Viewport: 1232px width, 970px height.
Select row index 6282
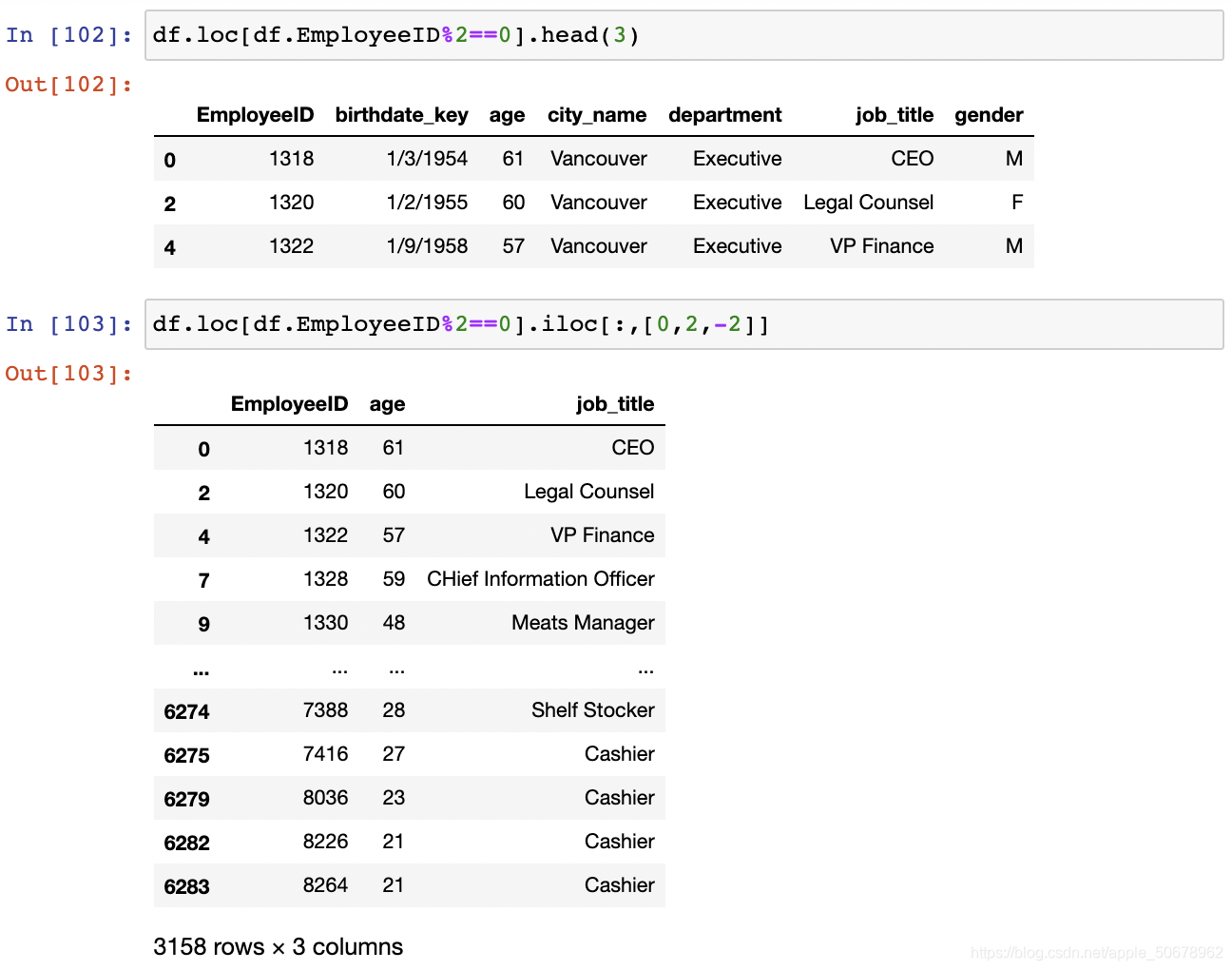point(186,844)
